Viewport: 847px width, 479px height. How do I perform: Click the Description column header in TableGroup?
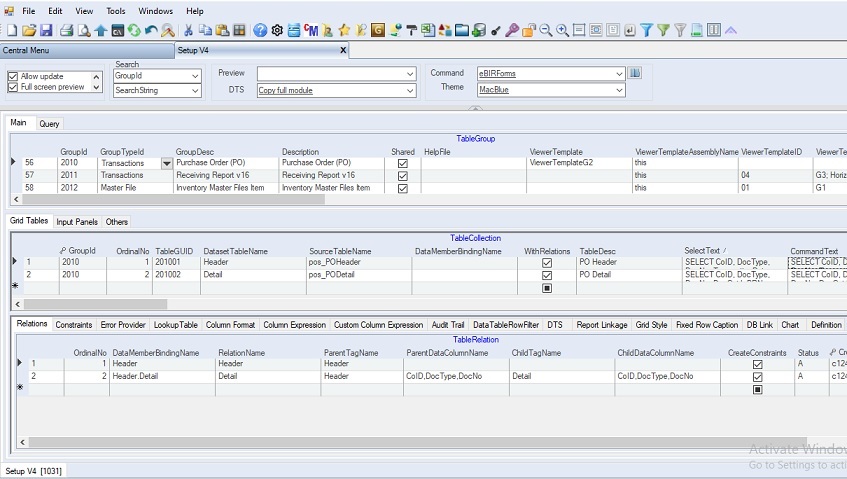(300, 152)
